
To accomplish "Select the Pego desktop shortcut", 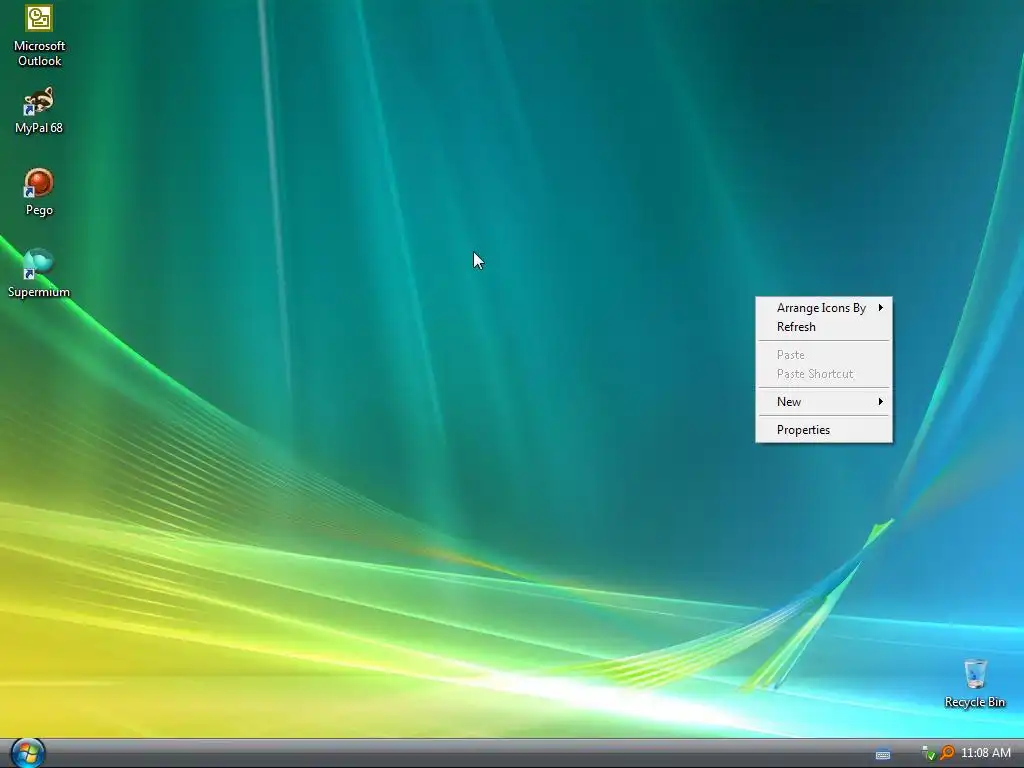I will point(39,192).
